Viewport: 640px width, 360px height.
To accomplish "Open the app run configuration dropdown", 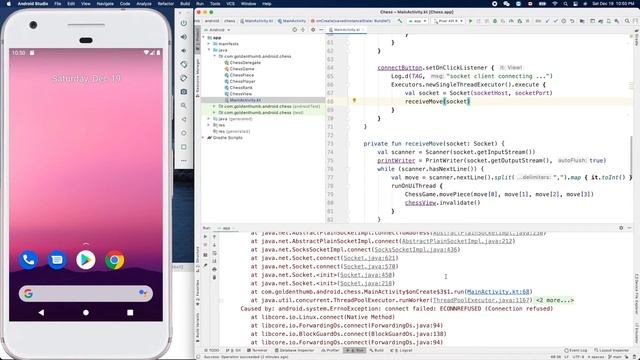I will coord(418,21).
